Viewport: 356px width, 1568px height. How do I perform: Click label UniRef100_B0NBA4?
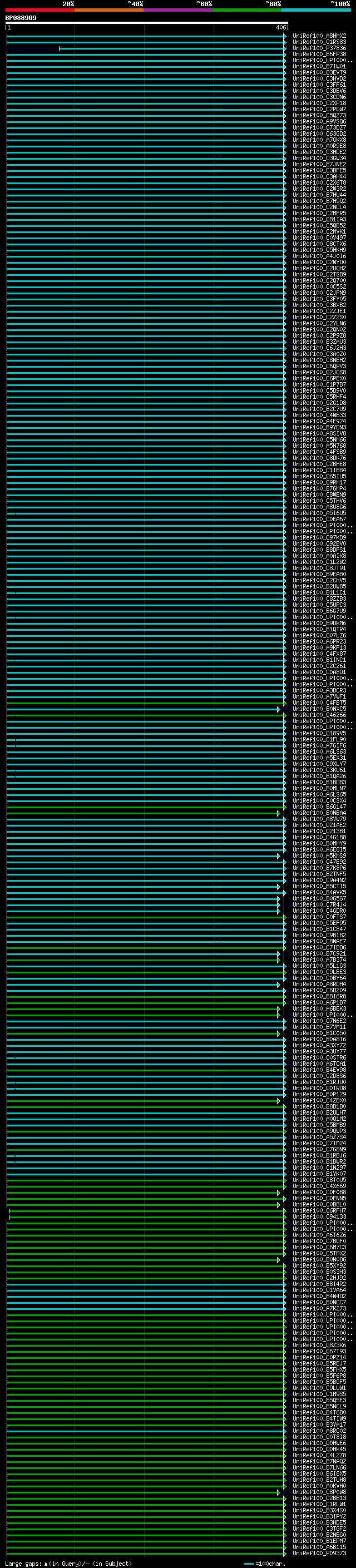[x=319, y=813]
